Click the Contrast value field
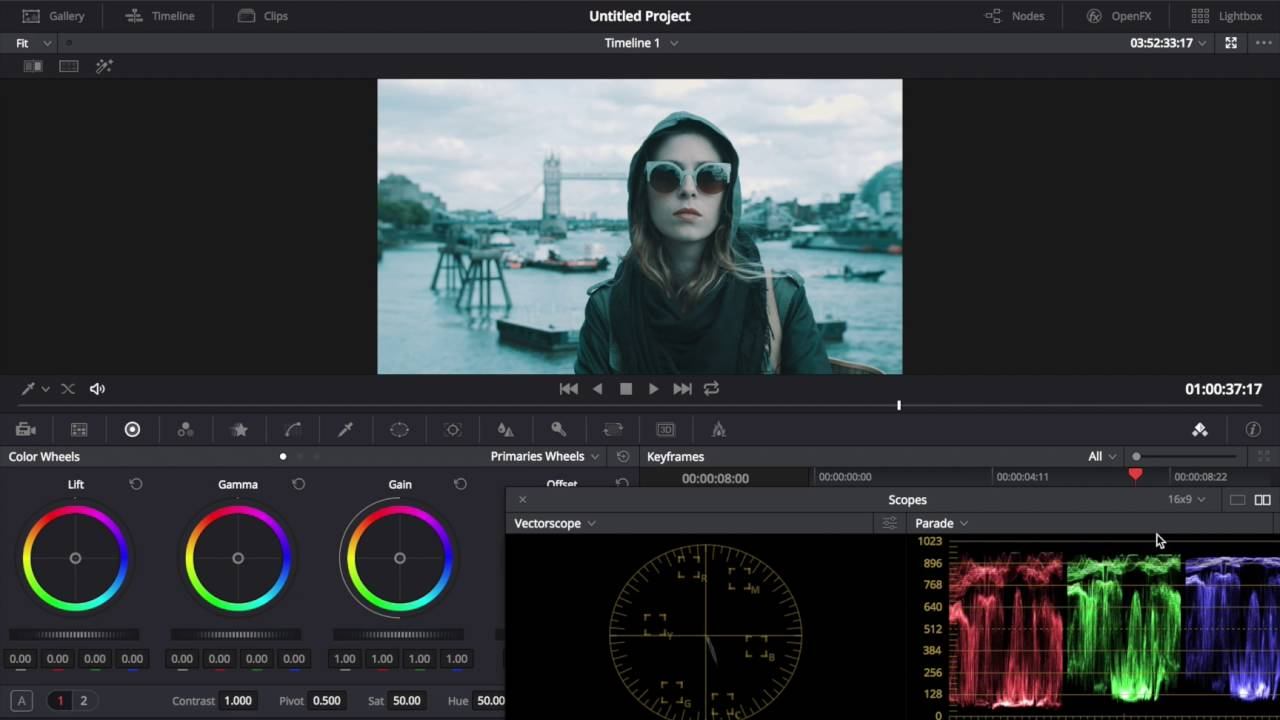 (237, 701)
